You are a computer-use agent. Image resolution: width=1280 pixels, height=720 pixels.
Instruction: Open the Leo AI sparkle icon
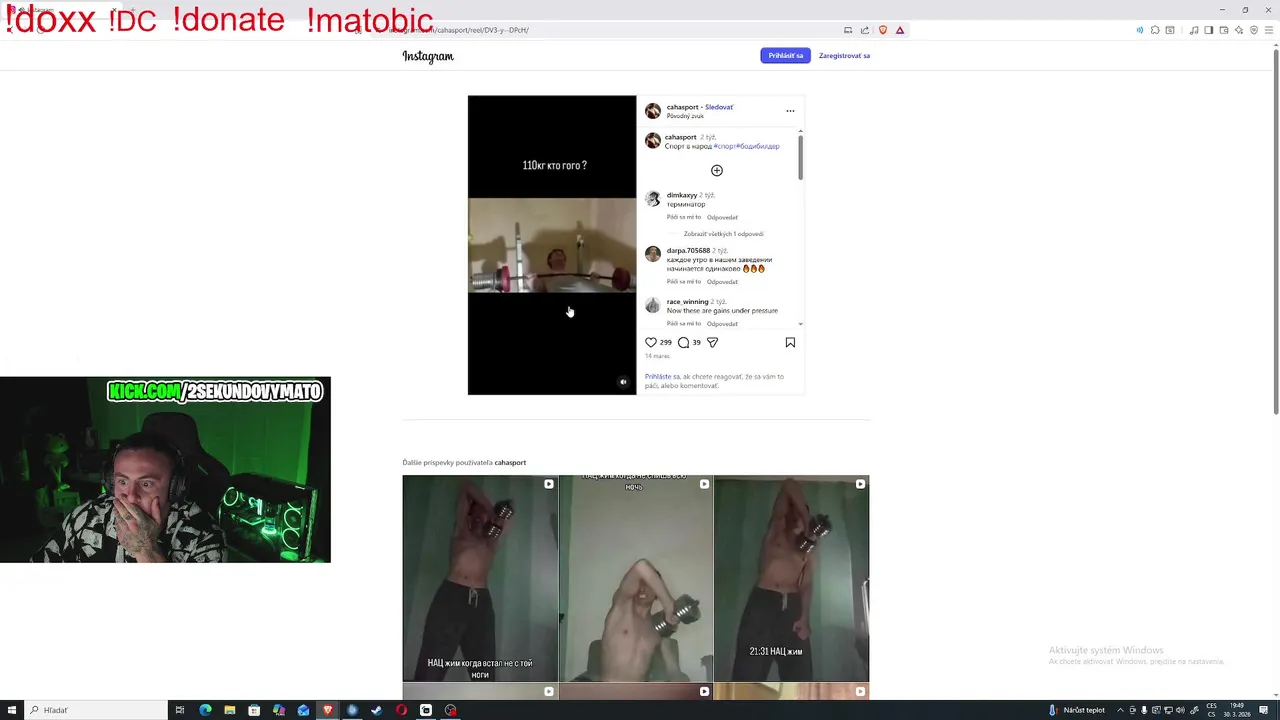pyautogui.click(x=1239, y=30)
